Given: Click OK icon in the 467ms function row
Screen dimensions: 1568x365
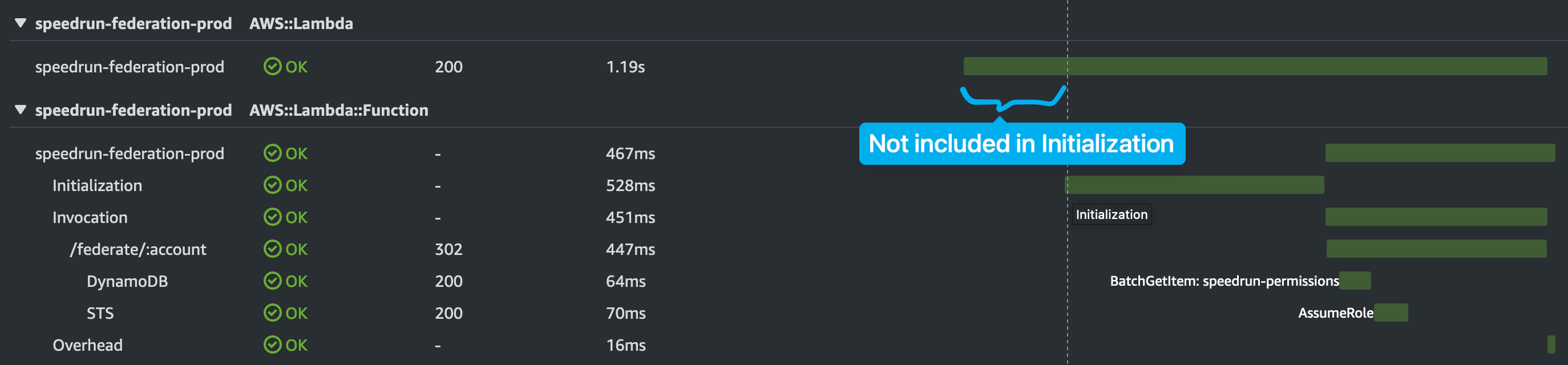Looking at the screenshot, I should click(x=272, y=153).
